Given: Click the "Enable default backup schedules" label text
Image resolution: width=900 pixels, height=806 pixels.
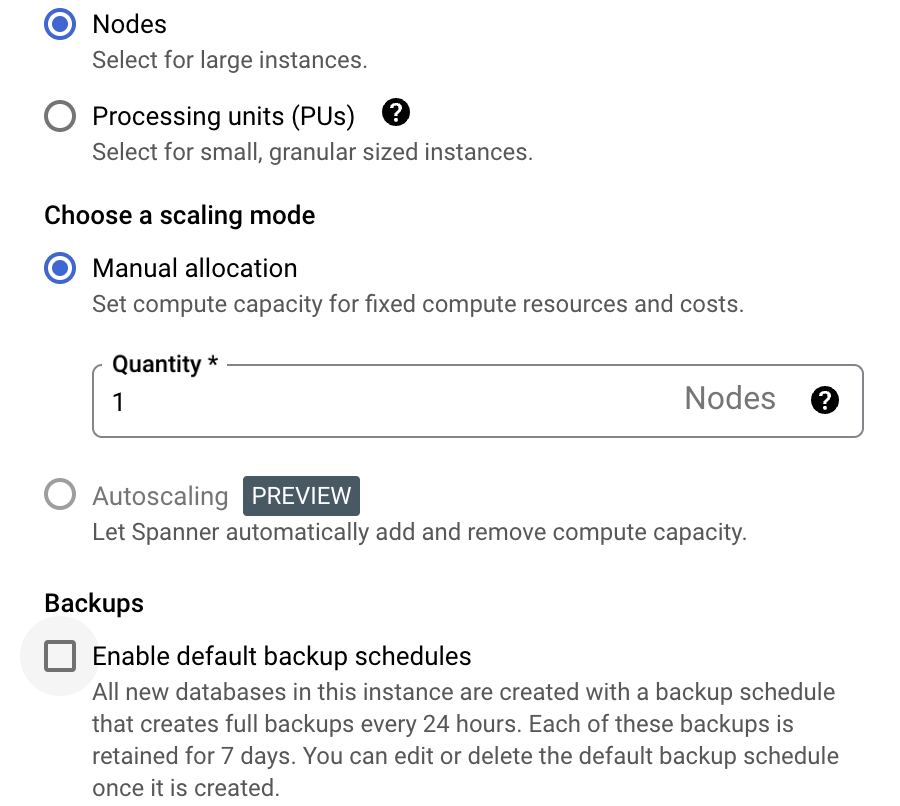Looking at the screenshot, I should [281, 656].
